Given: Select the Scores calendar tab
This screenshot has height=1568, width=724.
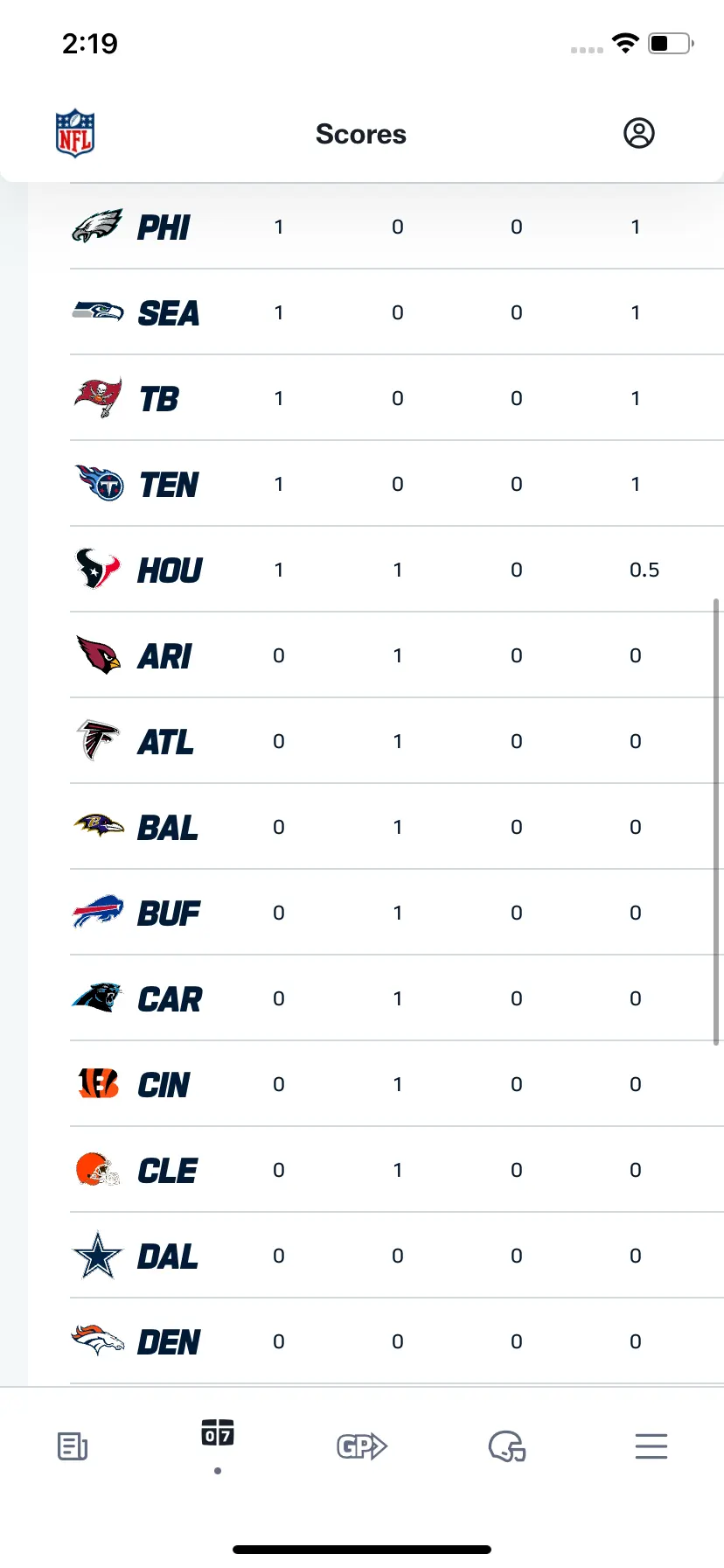Looking at the screenshot, I should [218, 1432].
